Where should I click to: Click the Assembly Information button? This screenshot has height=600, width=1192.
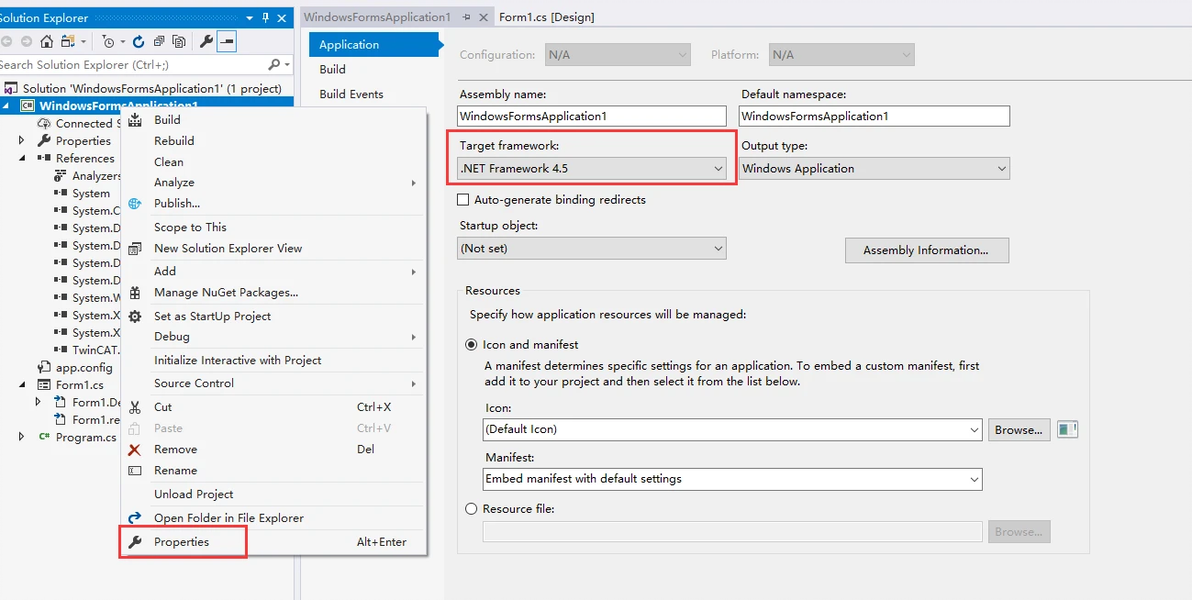click(x=926, y=250)
